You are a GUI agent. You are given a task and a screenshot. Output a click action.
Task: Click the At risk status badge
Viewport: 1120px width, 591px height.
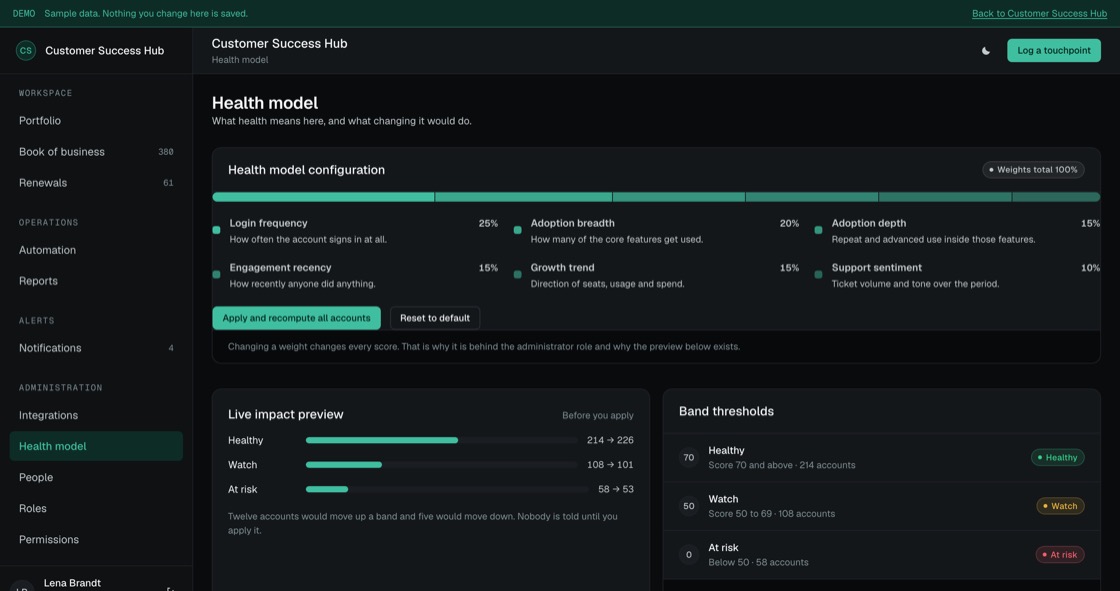(x=1060, y=555)
